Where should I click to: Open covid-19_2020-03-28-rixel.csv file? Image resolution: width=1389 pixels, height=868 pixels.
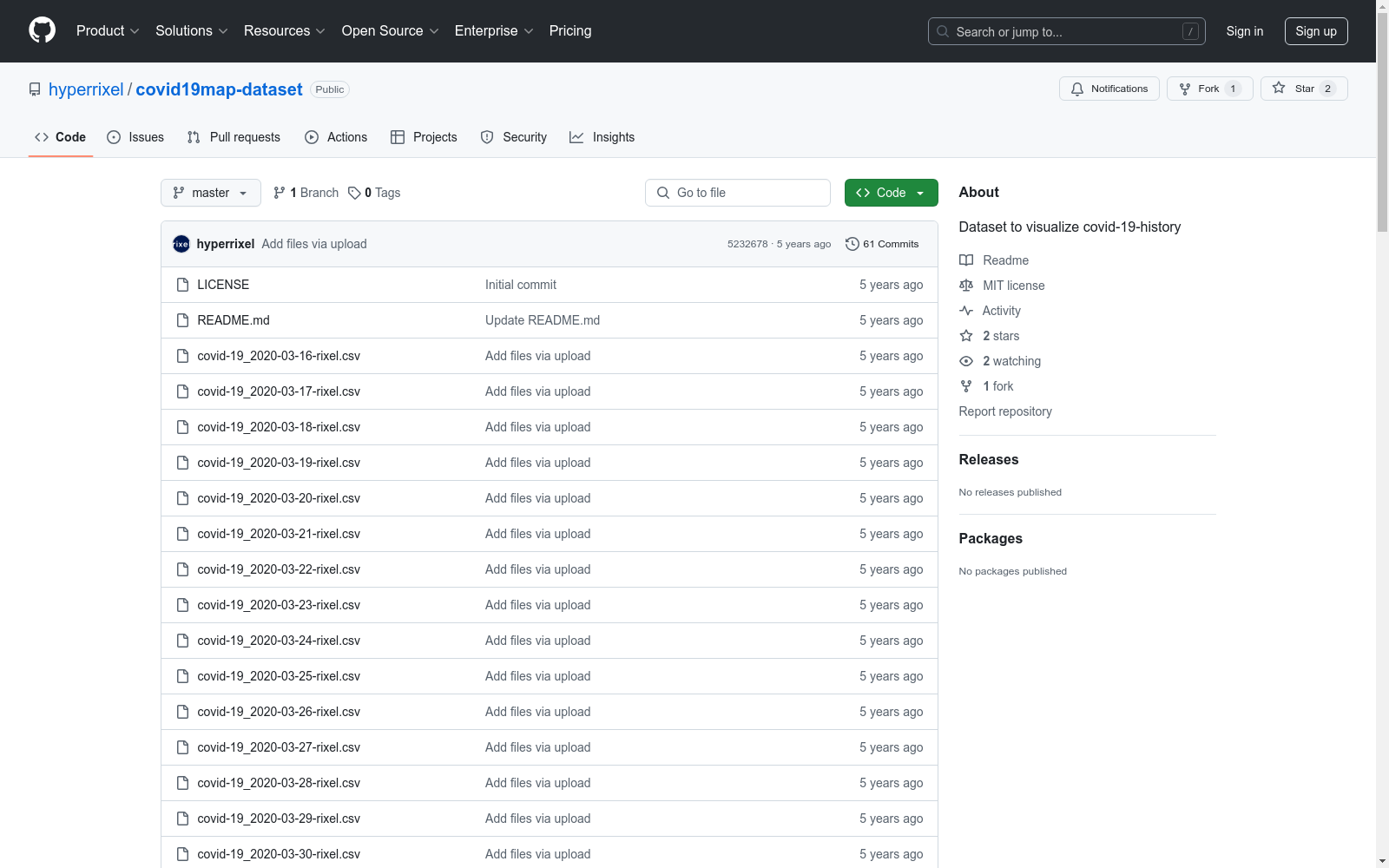tap(279, 783)
